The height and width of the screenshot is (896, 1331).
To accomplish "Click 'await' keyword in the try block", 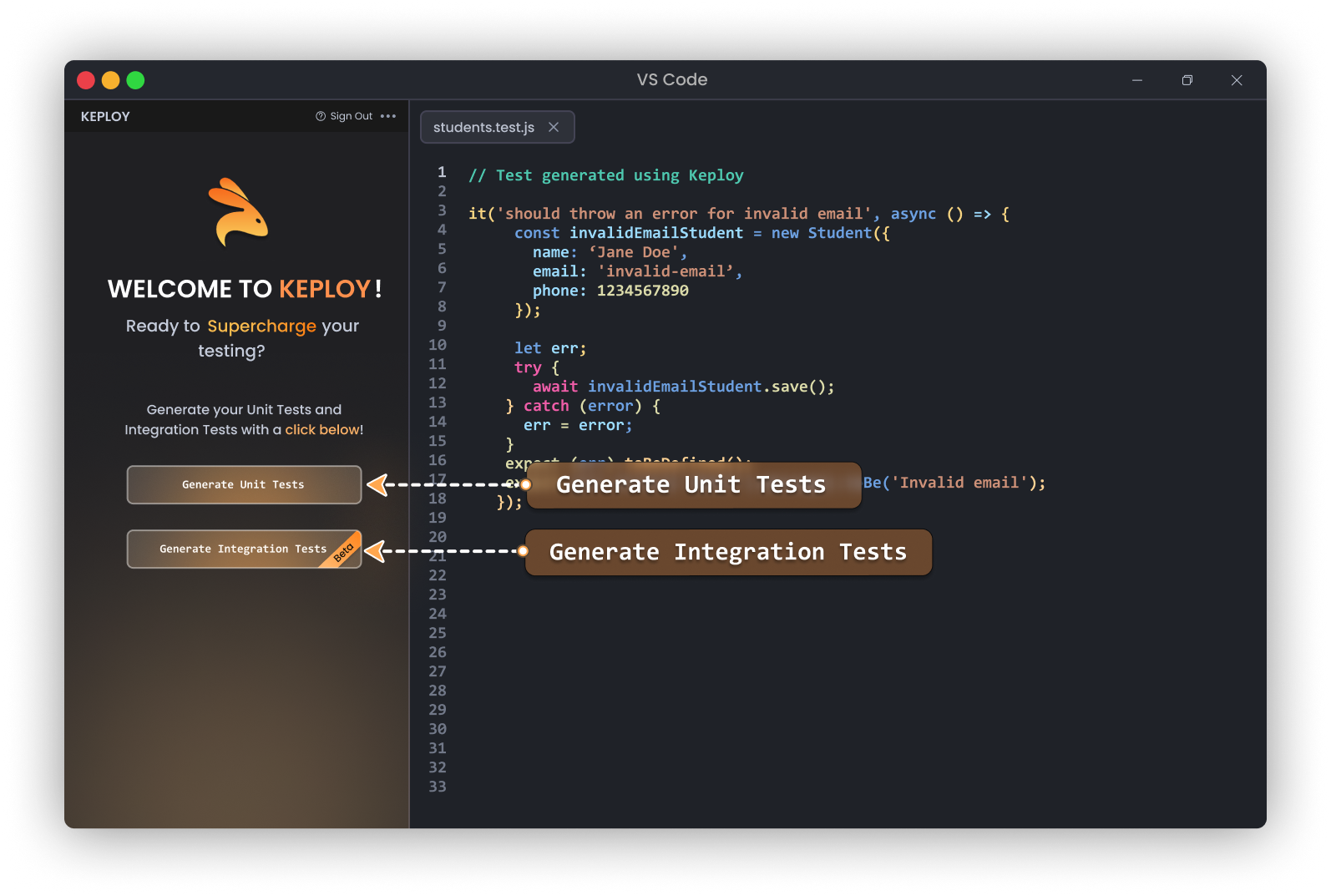I will click(x=555, y=387).
